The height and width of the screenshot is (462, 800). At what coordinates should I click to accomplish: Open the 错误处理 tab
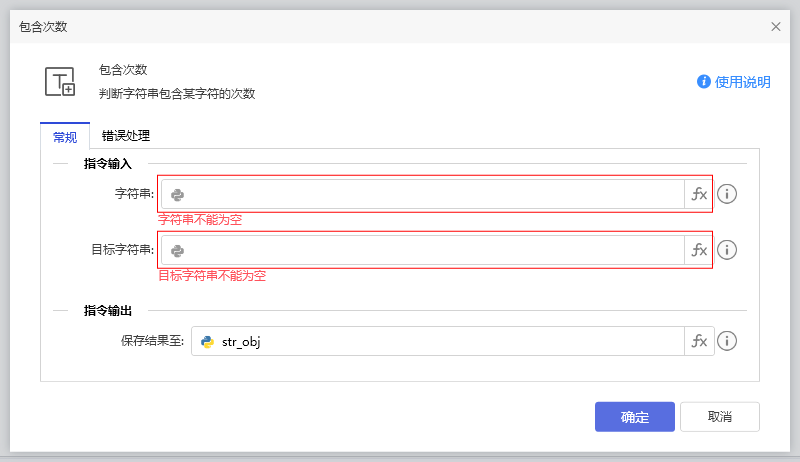[x=126, y=136]
